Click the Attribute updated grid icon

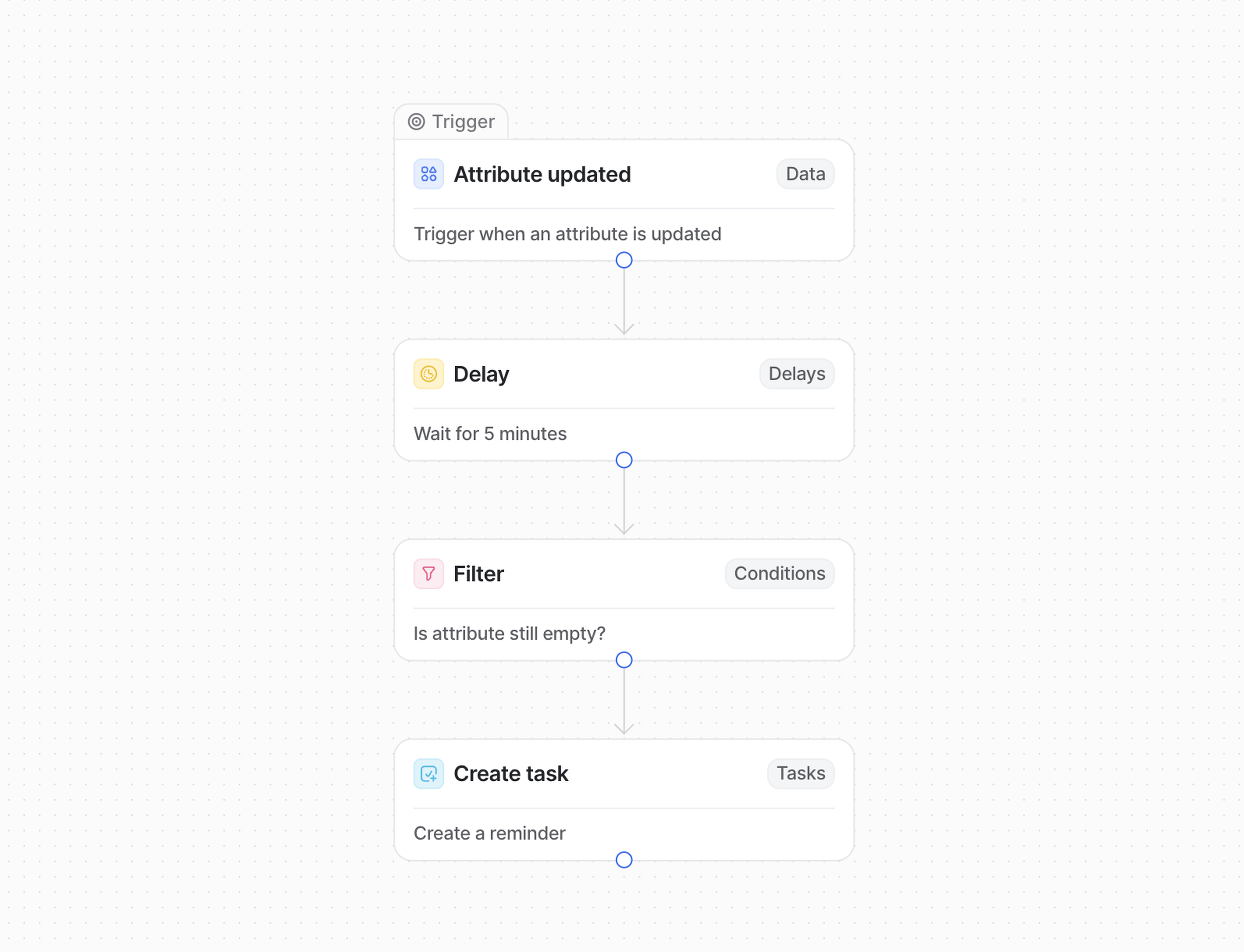429,174
